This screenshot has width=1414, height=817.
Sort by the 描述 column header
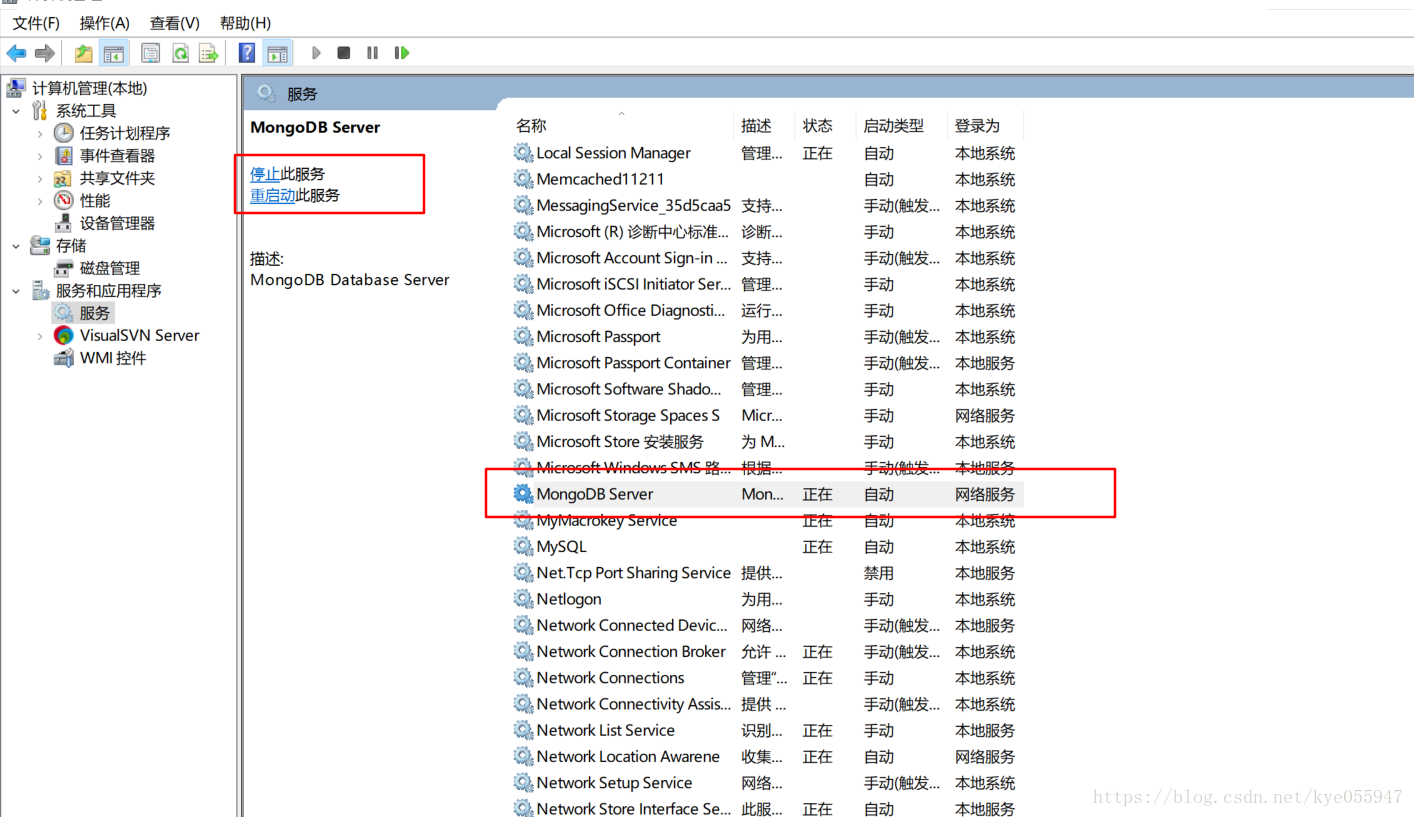pyautogui.click(x=764, y=125)
